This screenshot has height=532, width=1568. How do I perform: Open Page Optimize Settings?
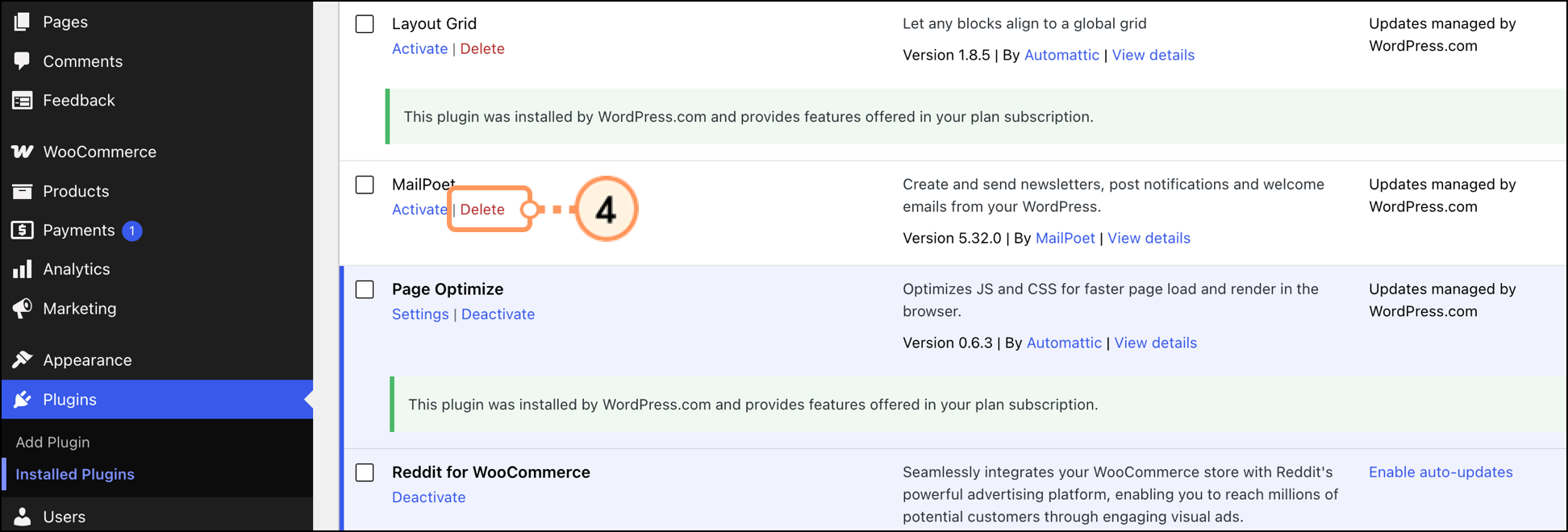click(x=420, y=314)
